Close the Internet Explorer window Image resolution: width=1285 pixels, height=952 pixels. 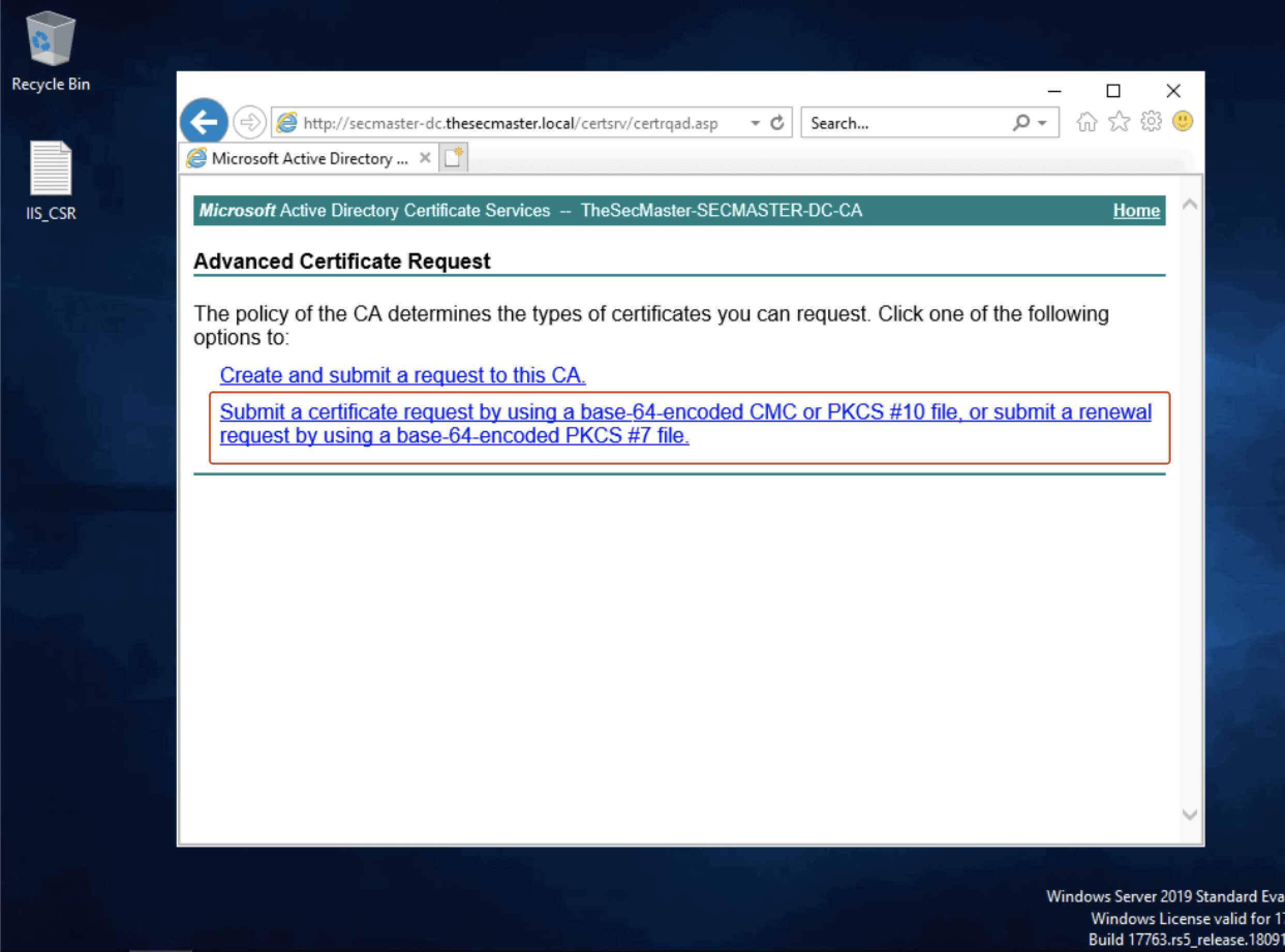pyautogui.click(x=1173, y=91)
